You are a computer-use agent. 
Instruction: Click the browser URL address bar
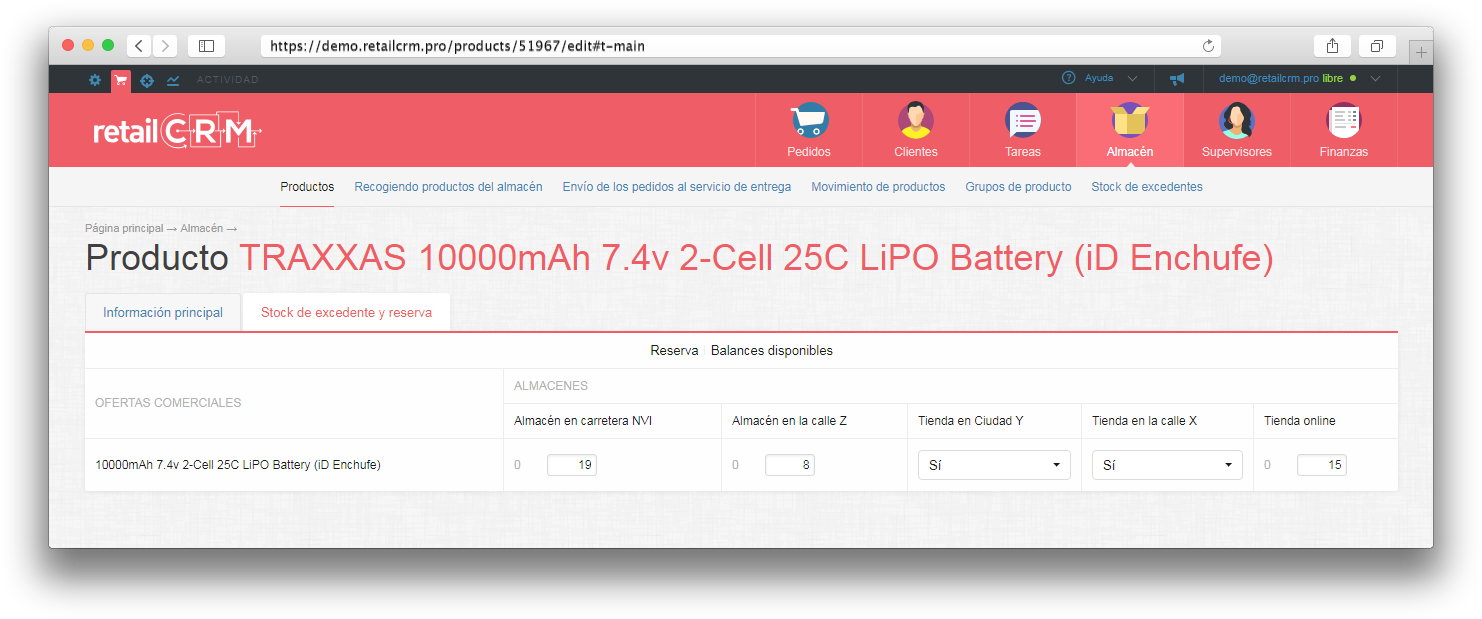tap(740, 46)
